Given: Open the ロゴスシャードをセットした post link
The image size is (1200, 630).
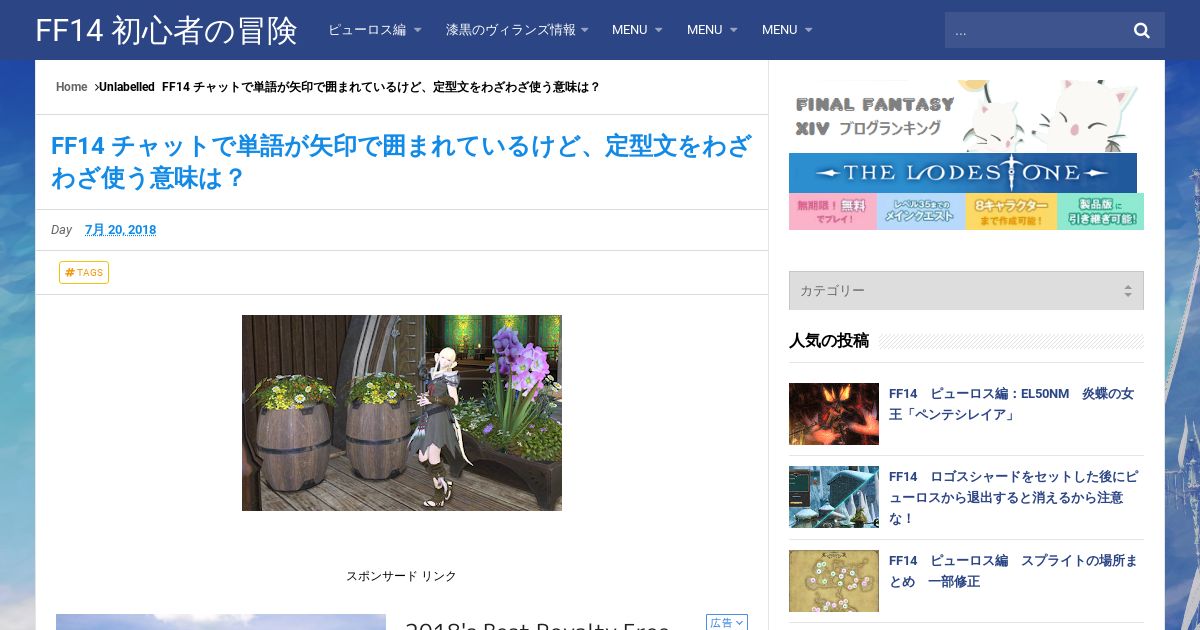Looking at the screenshot, I should [1013, 497].
